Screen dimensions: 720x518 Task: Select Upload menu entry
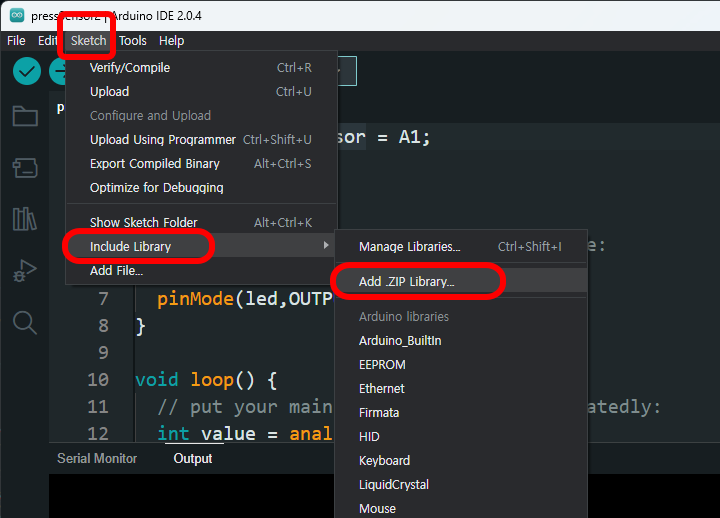coord(201,91)
